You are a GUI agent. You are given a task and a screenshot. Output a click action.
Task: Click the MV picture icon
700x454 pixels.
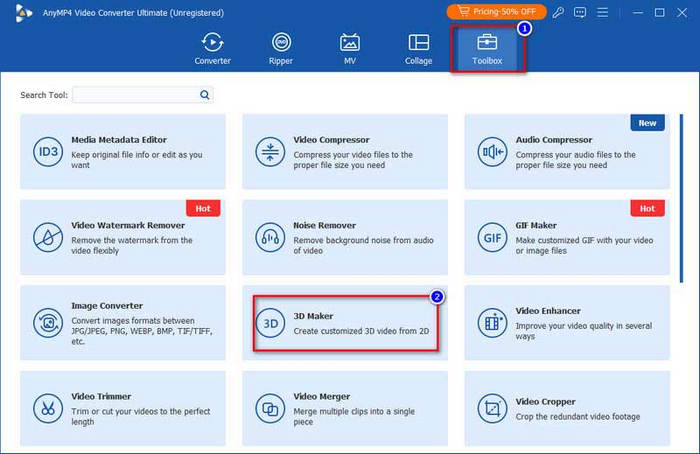tap(350, 42)
